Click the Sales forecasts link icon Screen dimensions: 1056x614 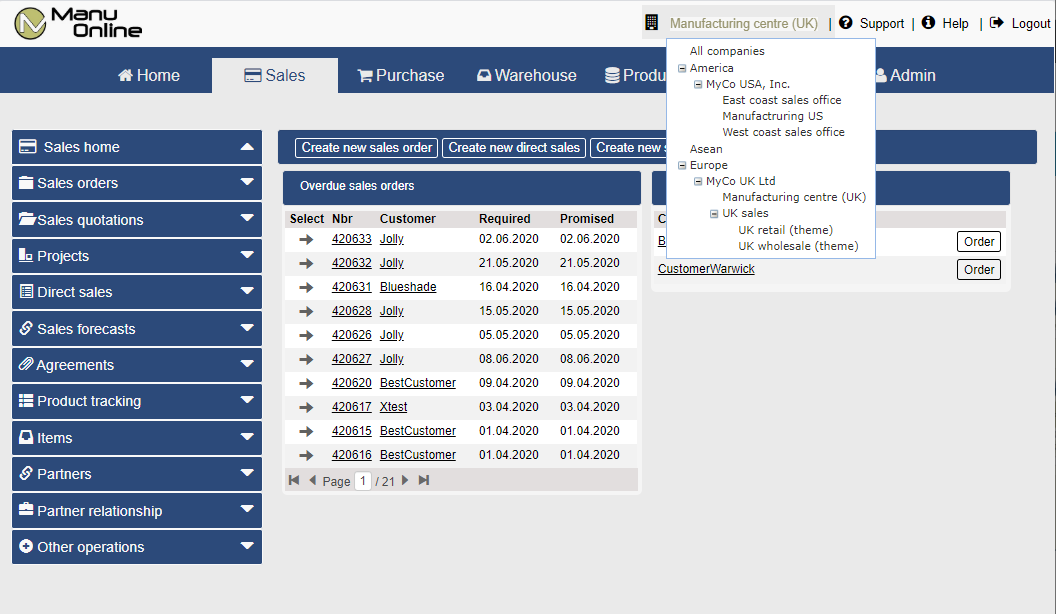27,328
